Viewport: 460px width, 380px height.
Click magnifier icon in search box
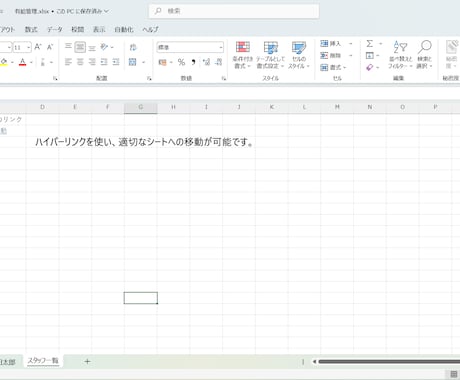point(158,11)
